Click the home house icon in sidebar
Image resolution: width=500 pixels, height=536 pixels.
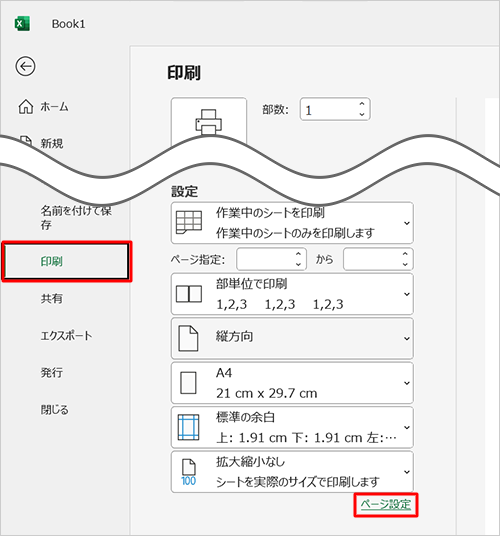[x=26, y=106]
